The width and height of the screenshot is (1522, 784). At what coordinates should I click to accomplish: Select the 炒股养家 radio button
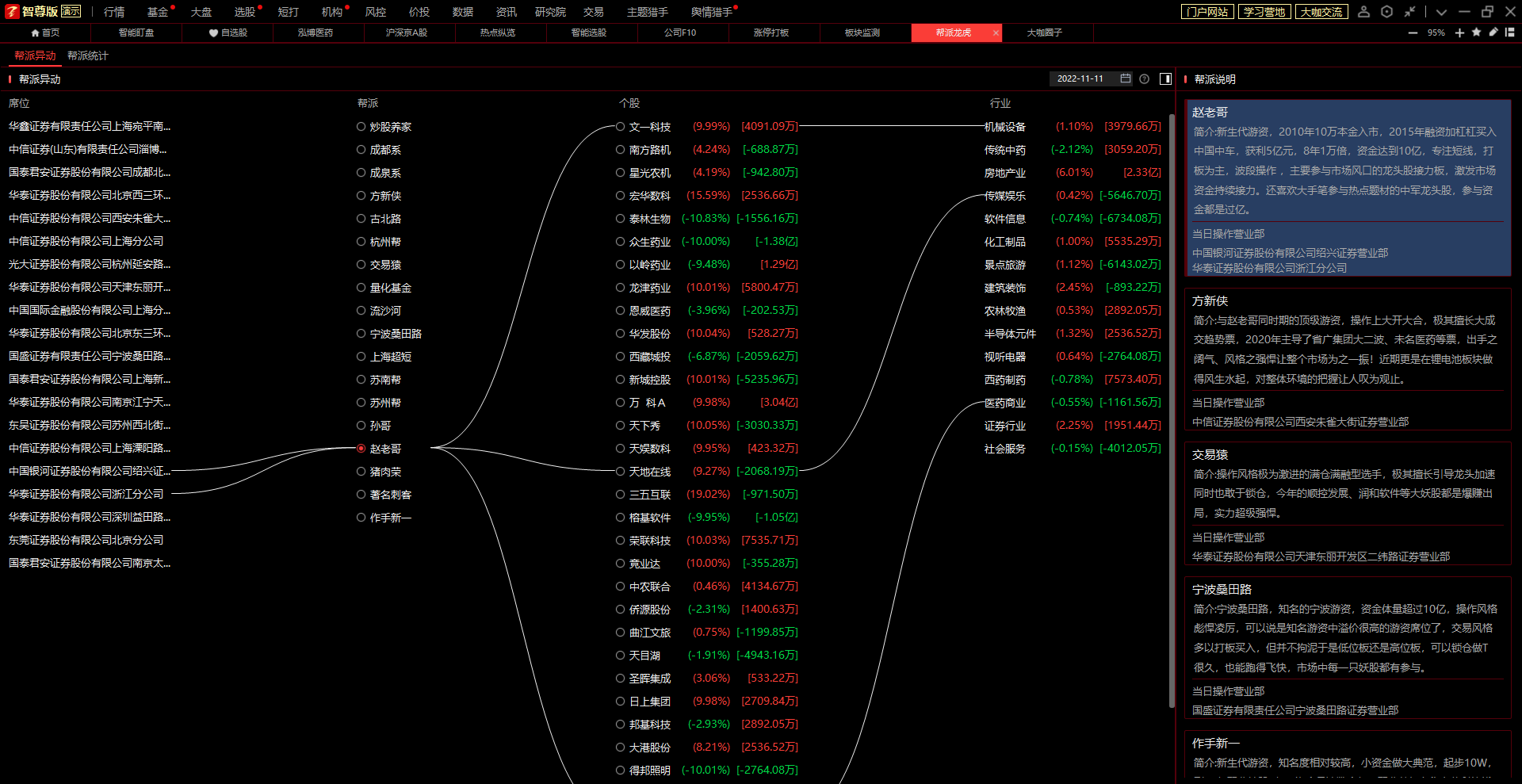361,127
